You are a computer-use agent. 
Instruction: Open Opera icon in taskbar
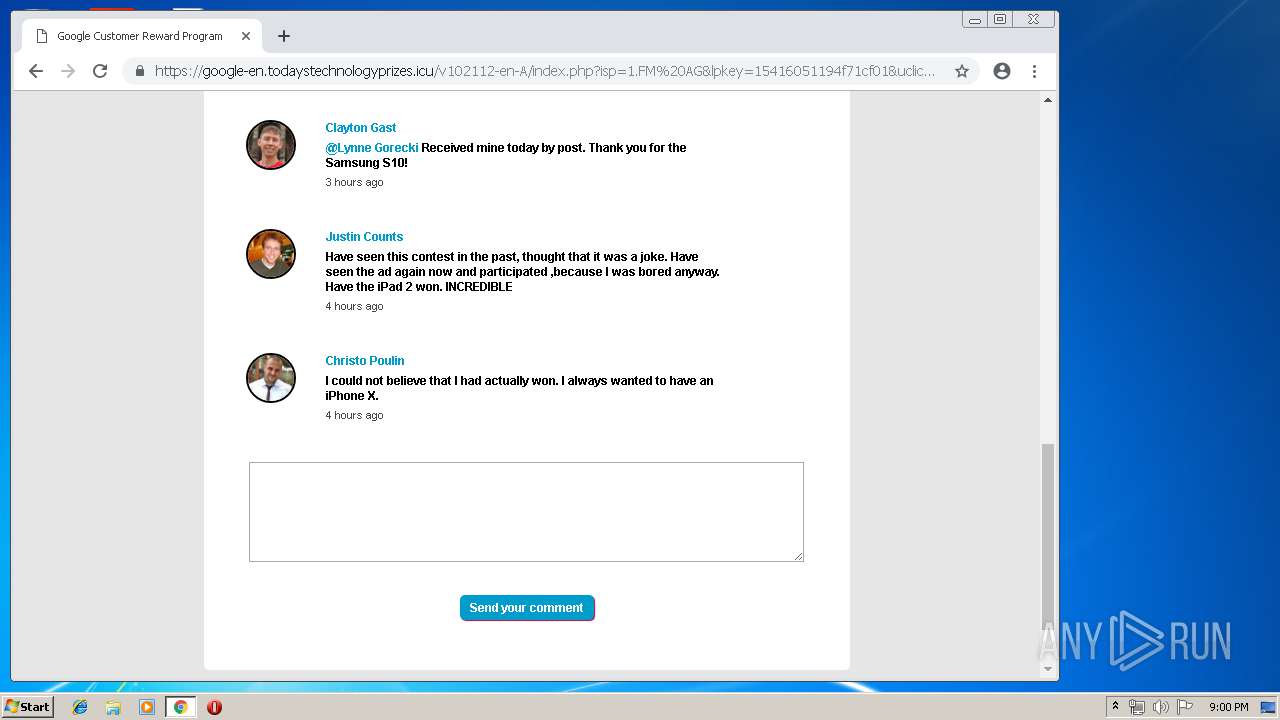point(214,707)
